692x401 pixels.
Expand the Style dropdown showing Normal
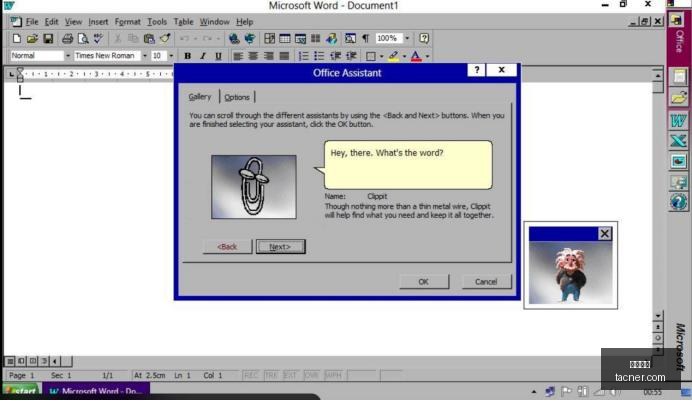coord(68,56)
